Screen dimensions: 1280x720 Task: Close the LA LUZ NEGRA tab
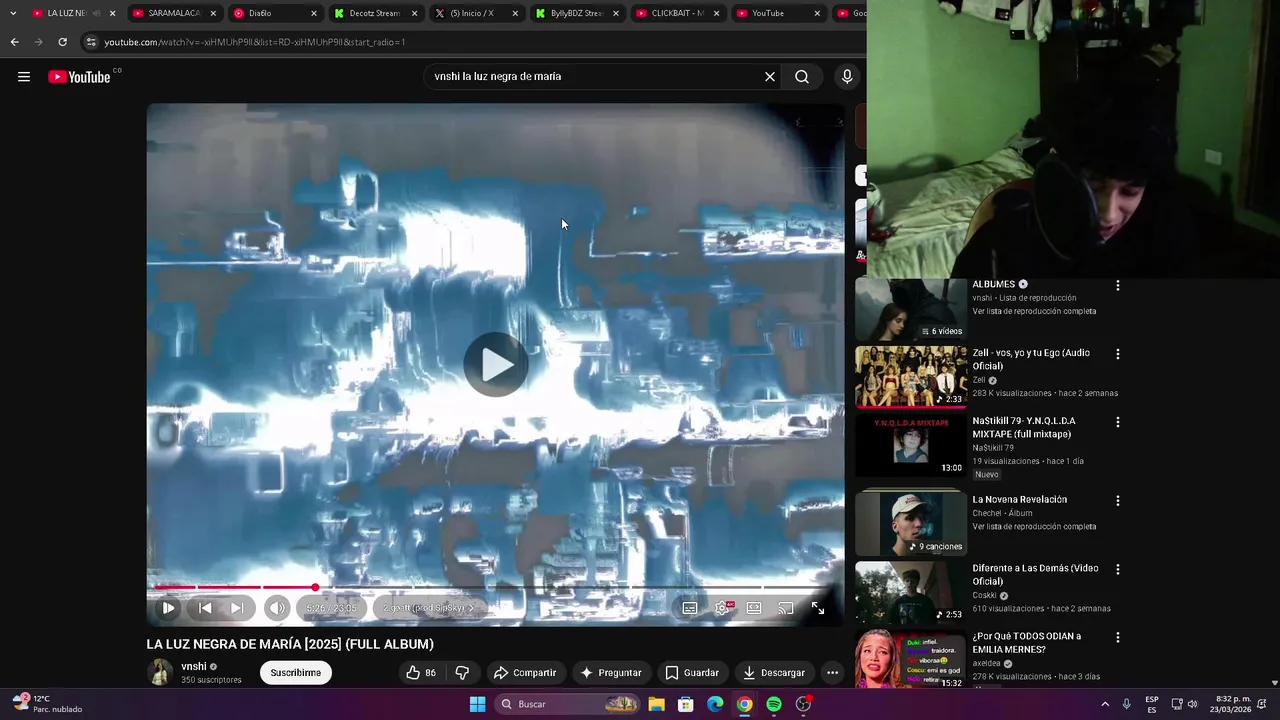[112, 13]
